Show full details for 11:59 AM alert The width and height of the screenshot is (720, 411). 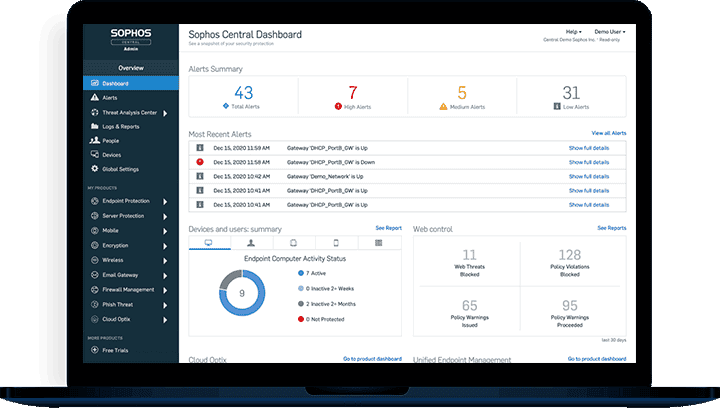[x=589, y=148]
